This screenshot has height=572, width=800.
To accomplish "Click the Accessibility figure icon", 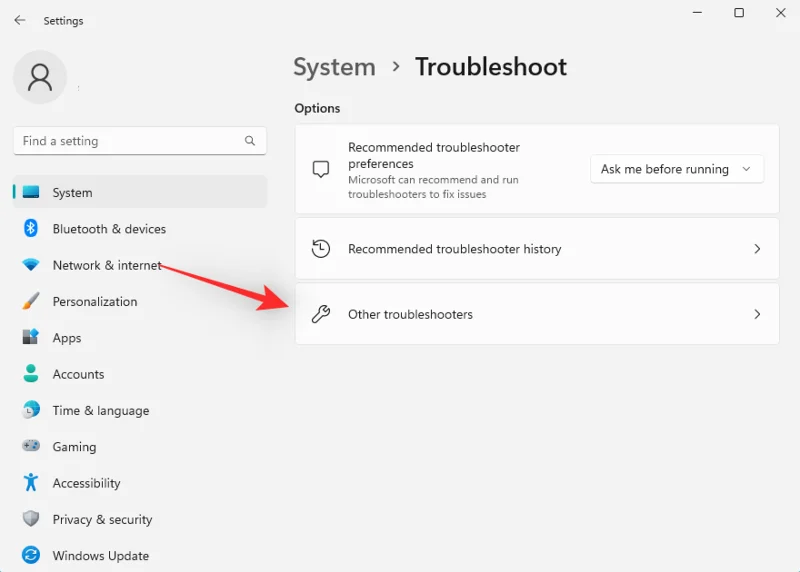I will (31, 483).
